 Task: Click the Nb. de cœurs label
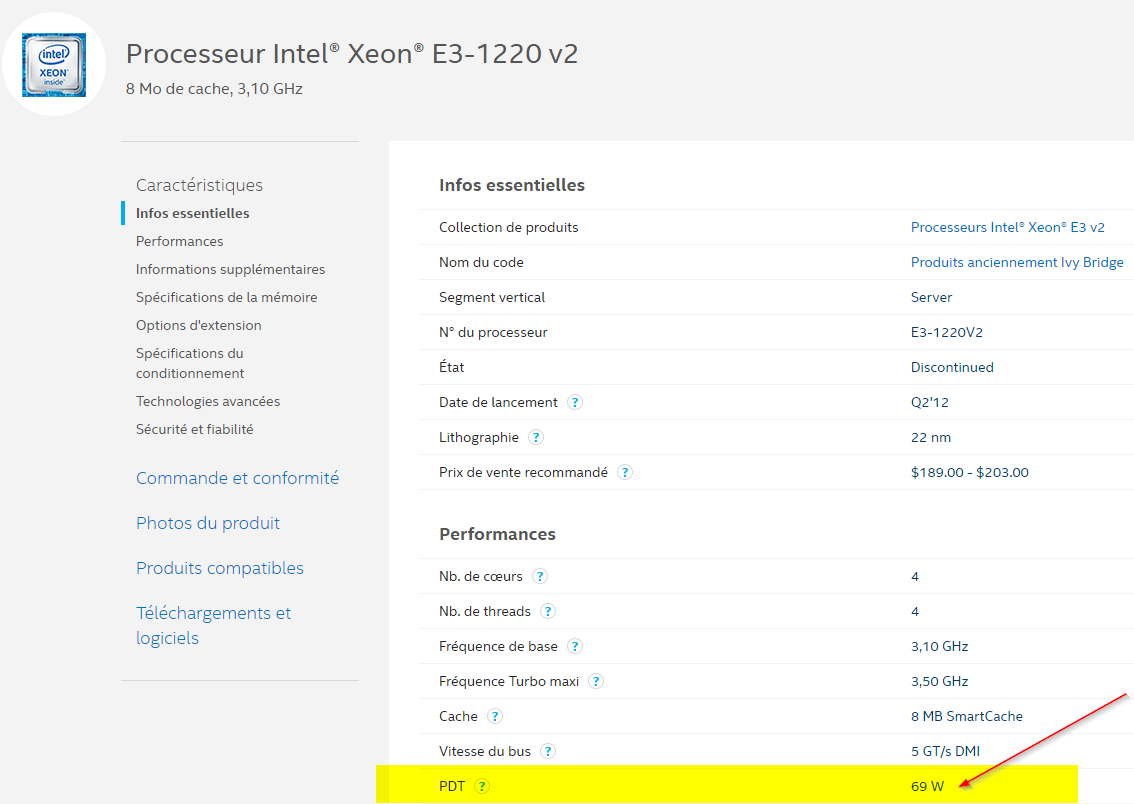480,576
